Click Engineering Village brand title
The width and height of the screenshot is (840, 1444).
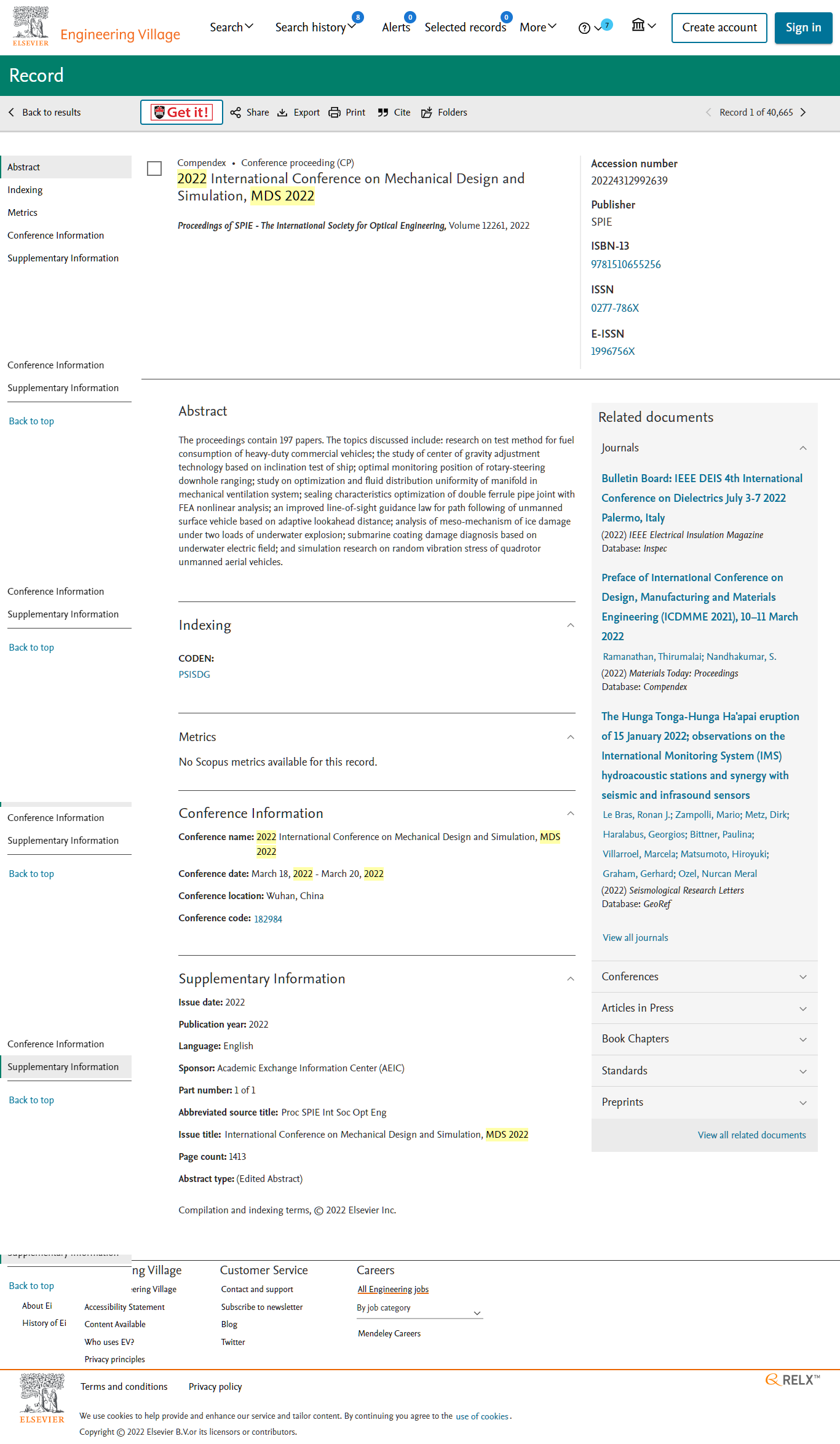(x=121, y=34)
